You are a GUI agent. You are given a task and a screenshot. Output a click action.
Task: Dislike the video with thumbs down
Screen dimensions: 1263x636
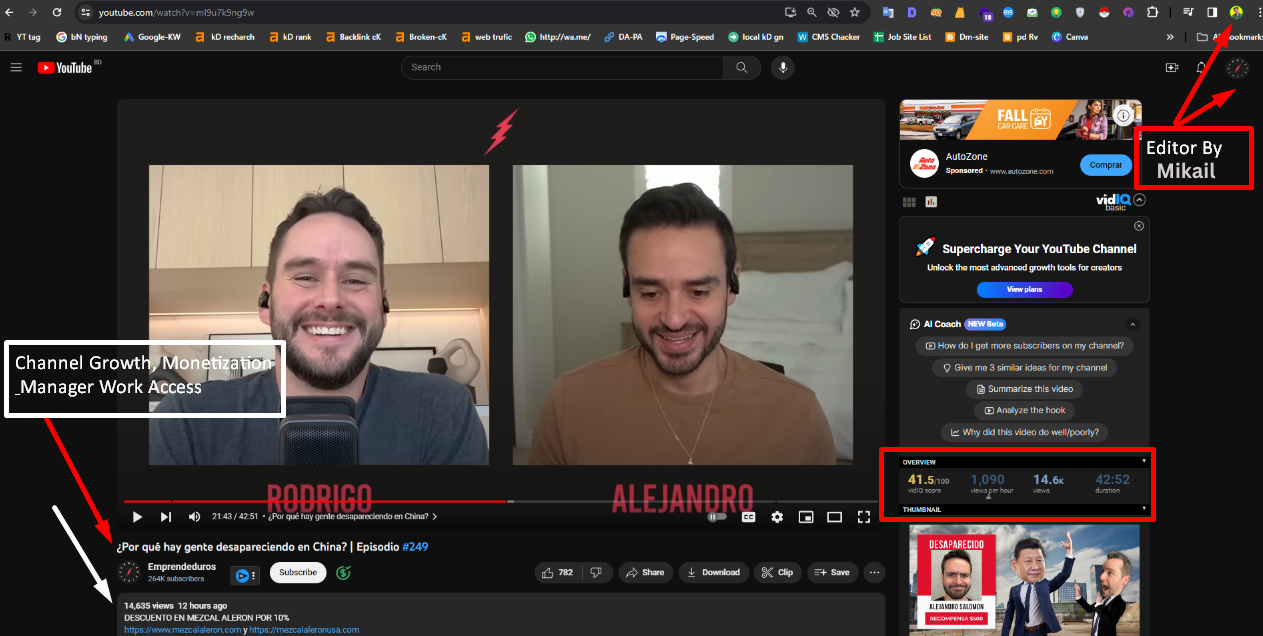tap(596, 572)
